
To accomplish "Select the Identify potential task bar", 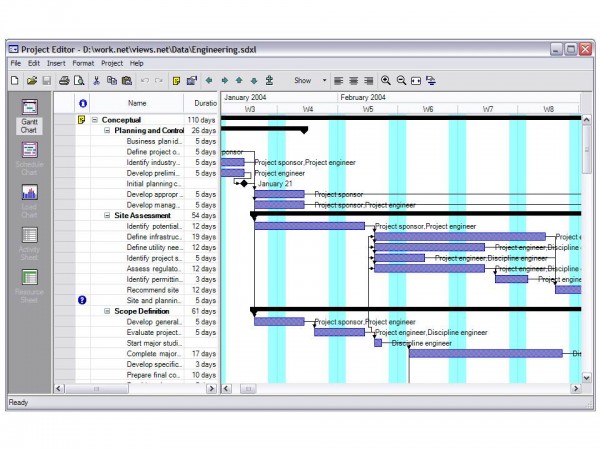I will [310, 226].
